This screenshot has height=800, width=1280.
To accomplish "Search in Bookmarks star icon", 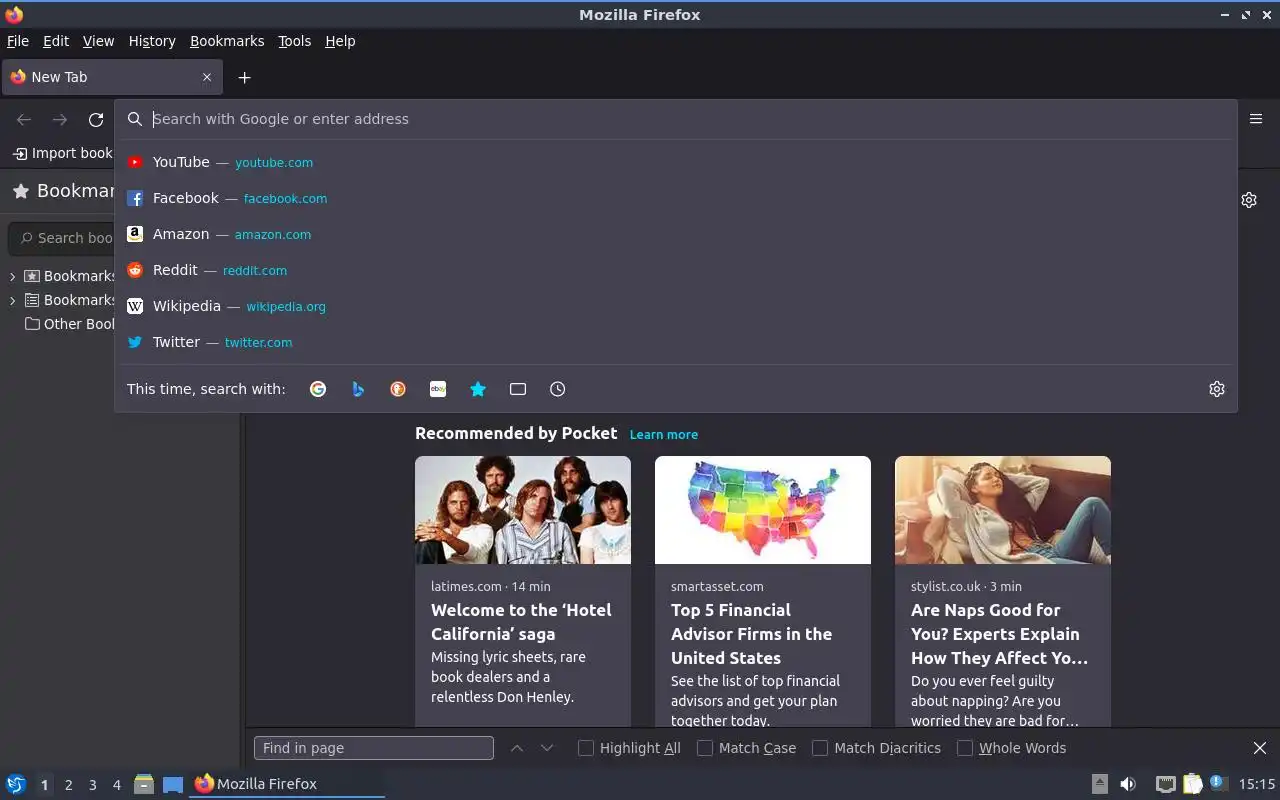I will (x=478, y=389).
